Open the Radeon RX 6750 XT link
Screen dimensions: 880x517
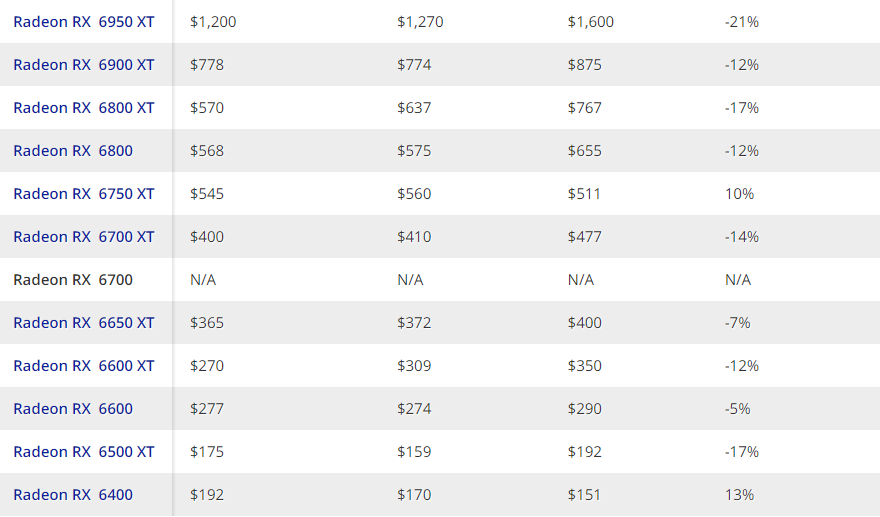click(84, 194)
